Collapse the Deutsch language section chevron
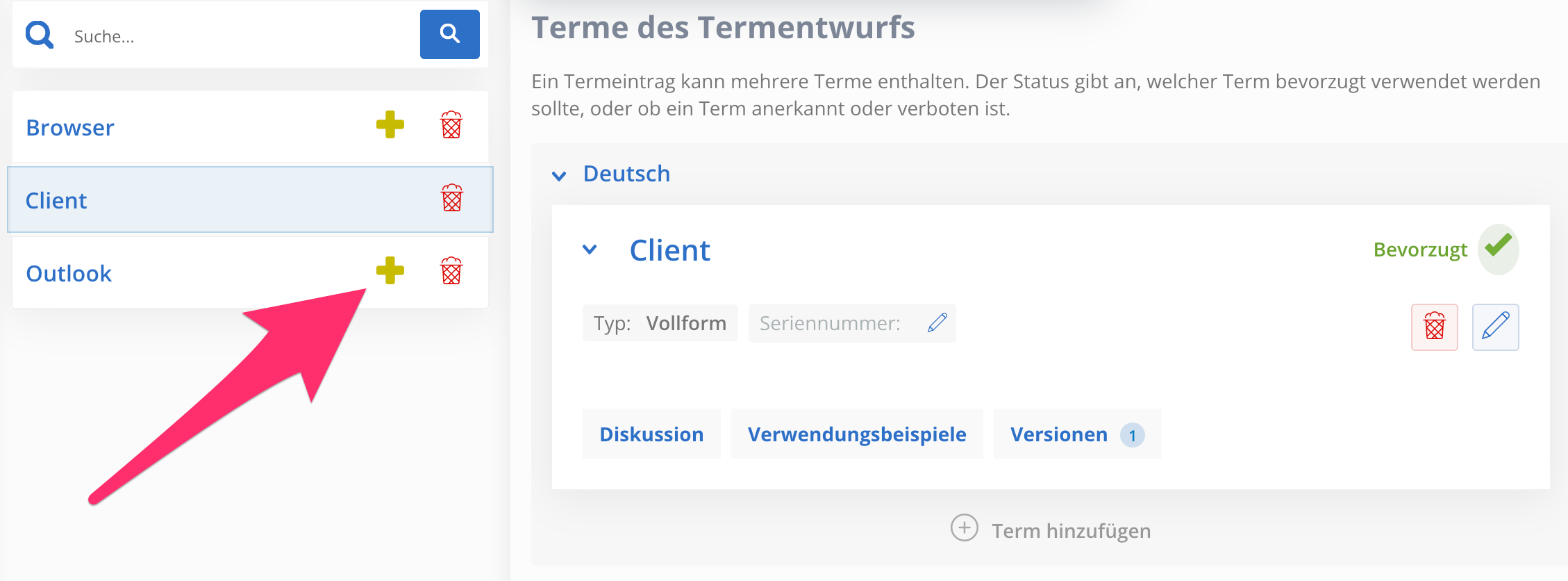Image resolution: width=1568 pixels, height=581 pixels. coord(559,176)
